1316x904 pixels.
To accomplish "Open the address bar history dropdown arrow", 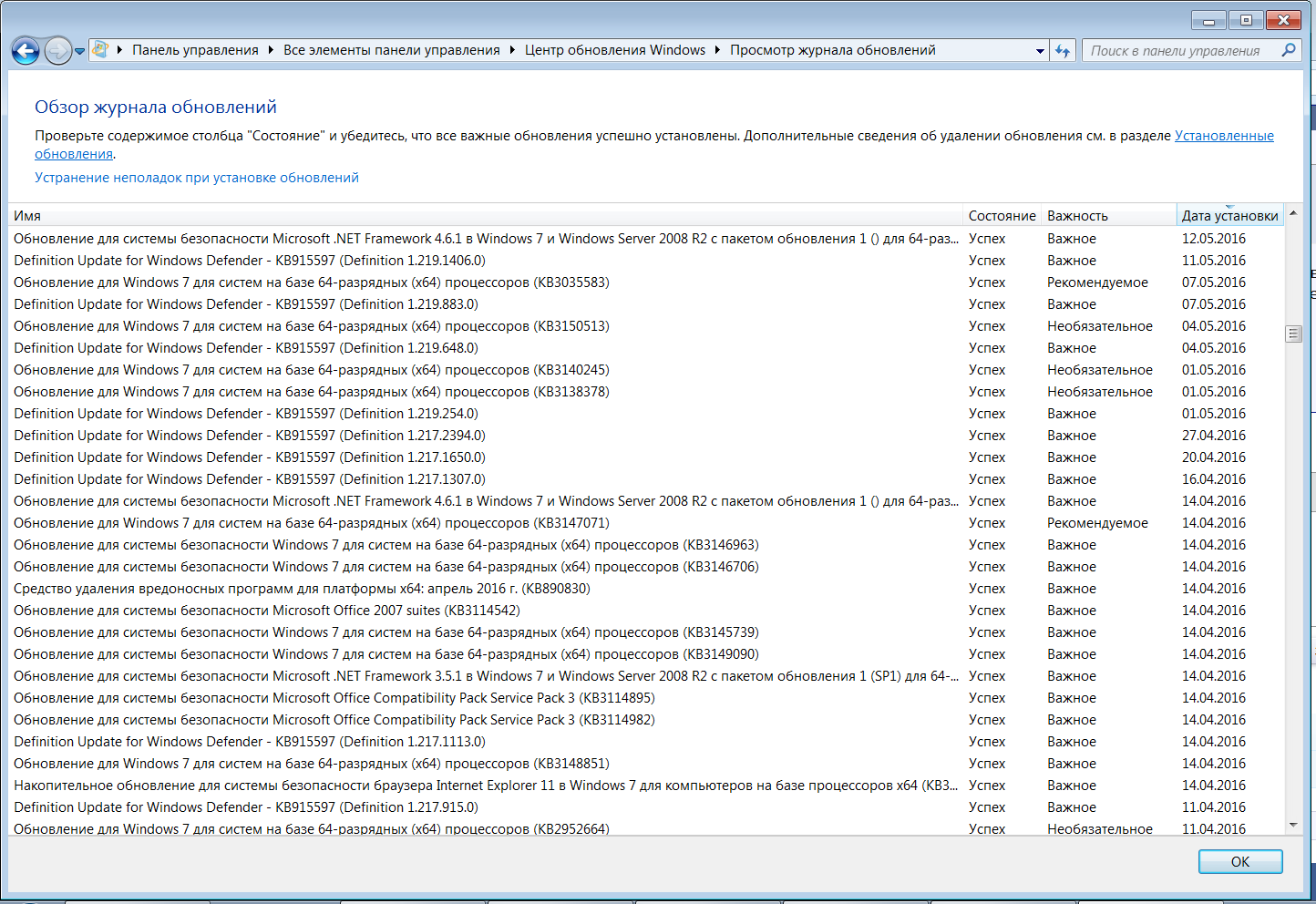I will pos(1040,51).
